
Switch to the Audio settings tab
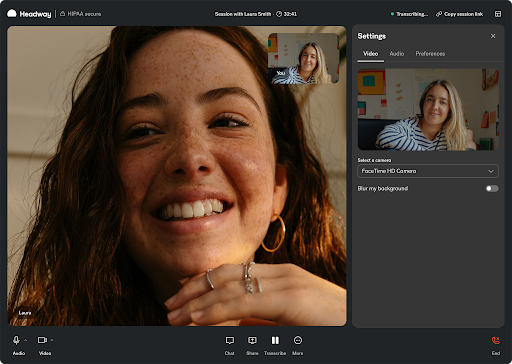click(x=397, y=54)
